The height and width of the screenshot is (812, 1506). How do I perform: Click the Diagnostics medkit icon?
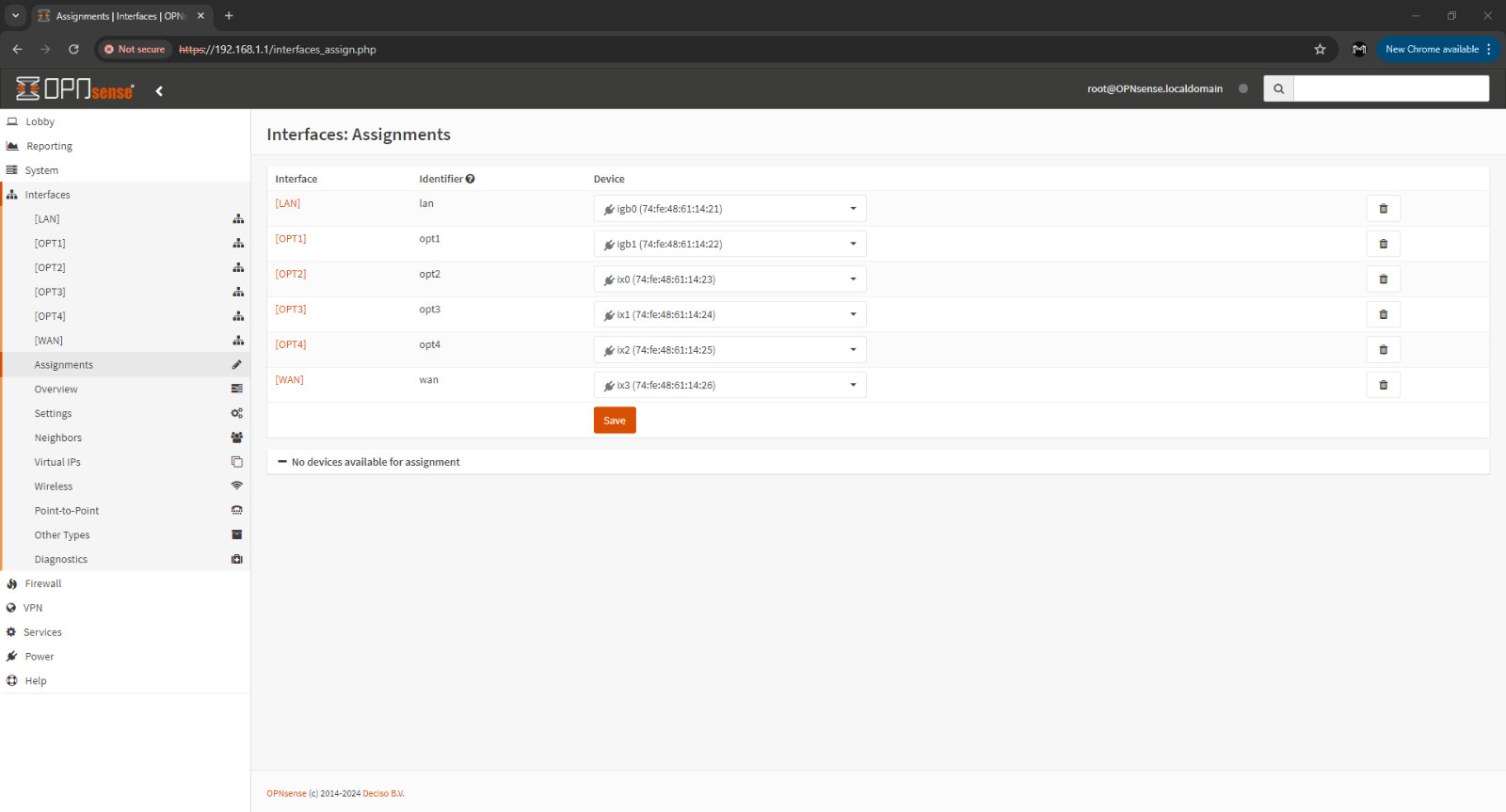coord(237,559)
